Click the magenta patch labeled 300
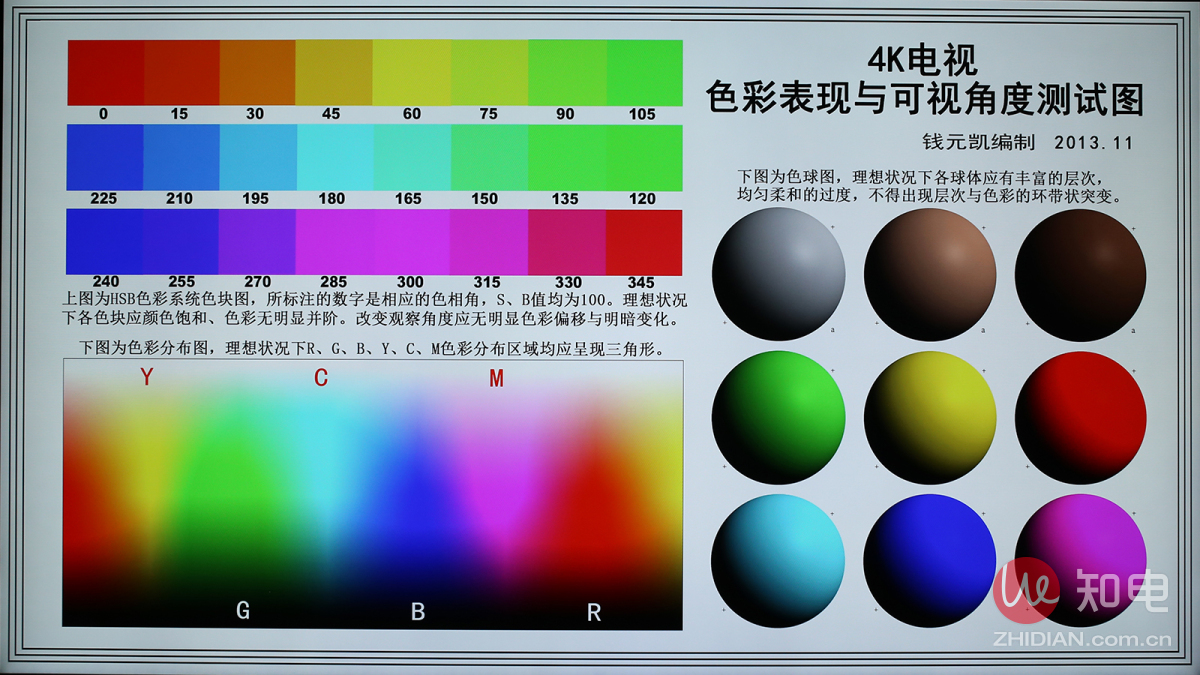The image size is (1200, 675). [410, 241]
